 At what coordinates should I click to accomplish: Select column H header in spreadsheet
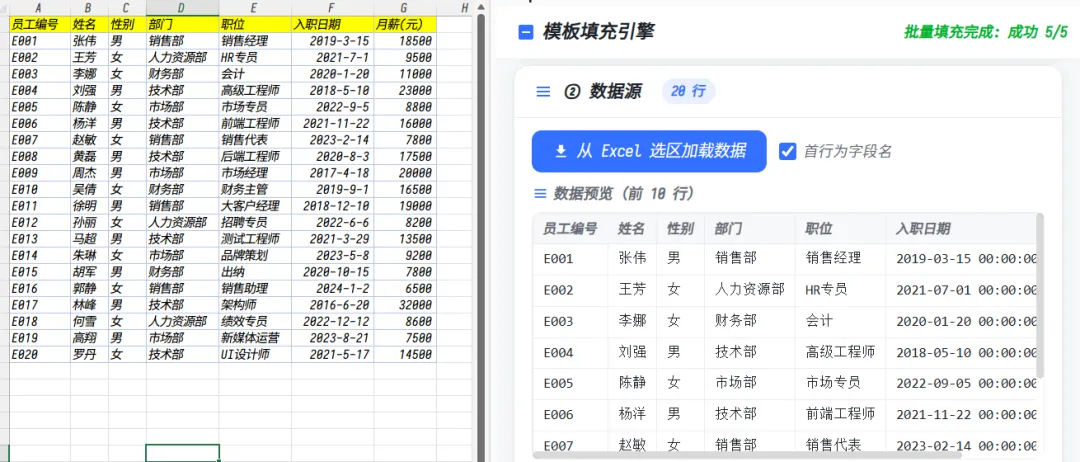464,8
